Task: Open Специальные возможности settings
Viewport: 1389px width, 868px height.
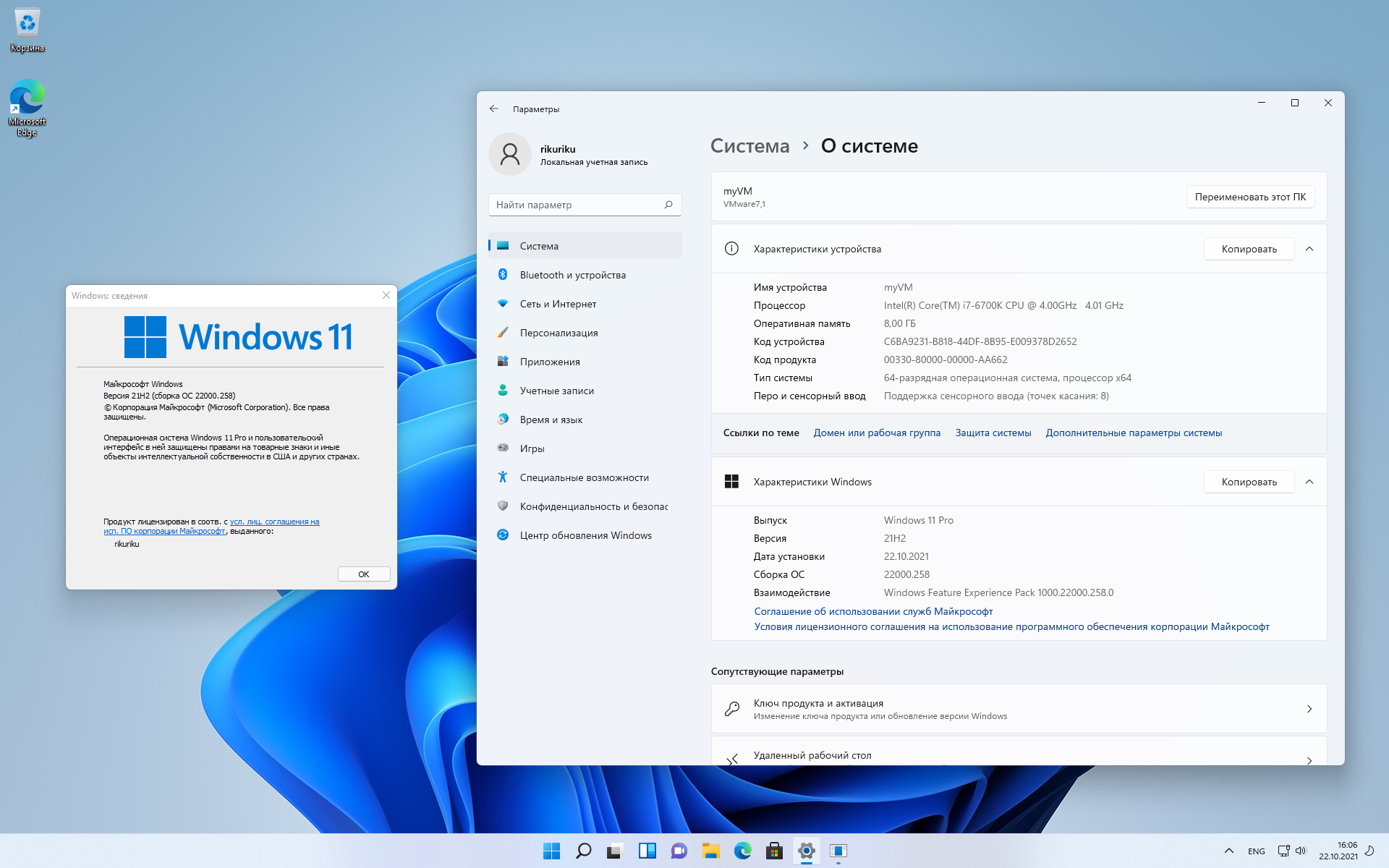Action: pos(584,477)
